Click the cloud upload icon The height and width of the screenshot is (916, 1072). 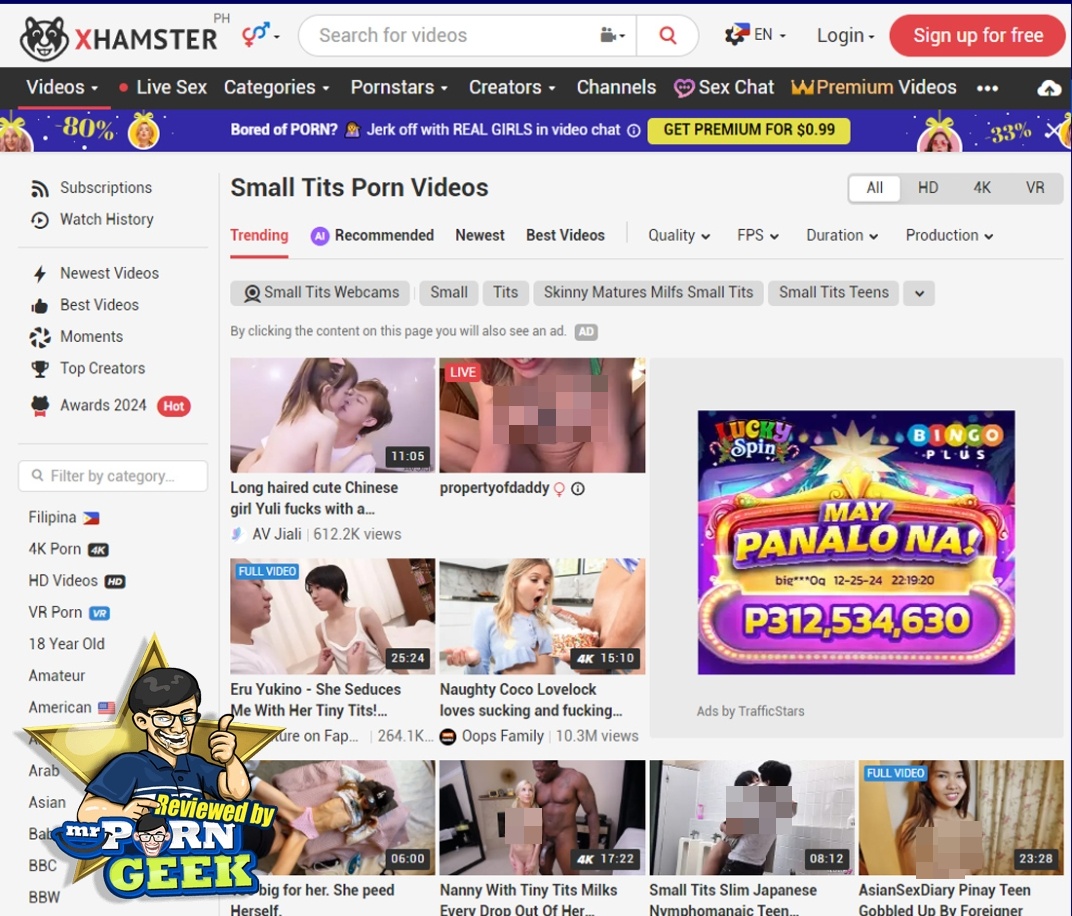click(x=1049, y=88)
